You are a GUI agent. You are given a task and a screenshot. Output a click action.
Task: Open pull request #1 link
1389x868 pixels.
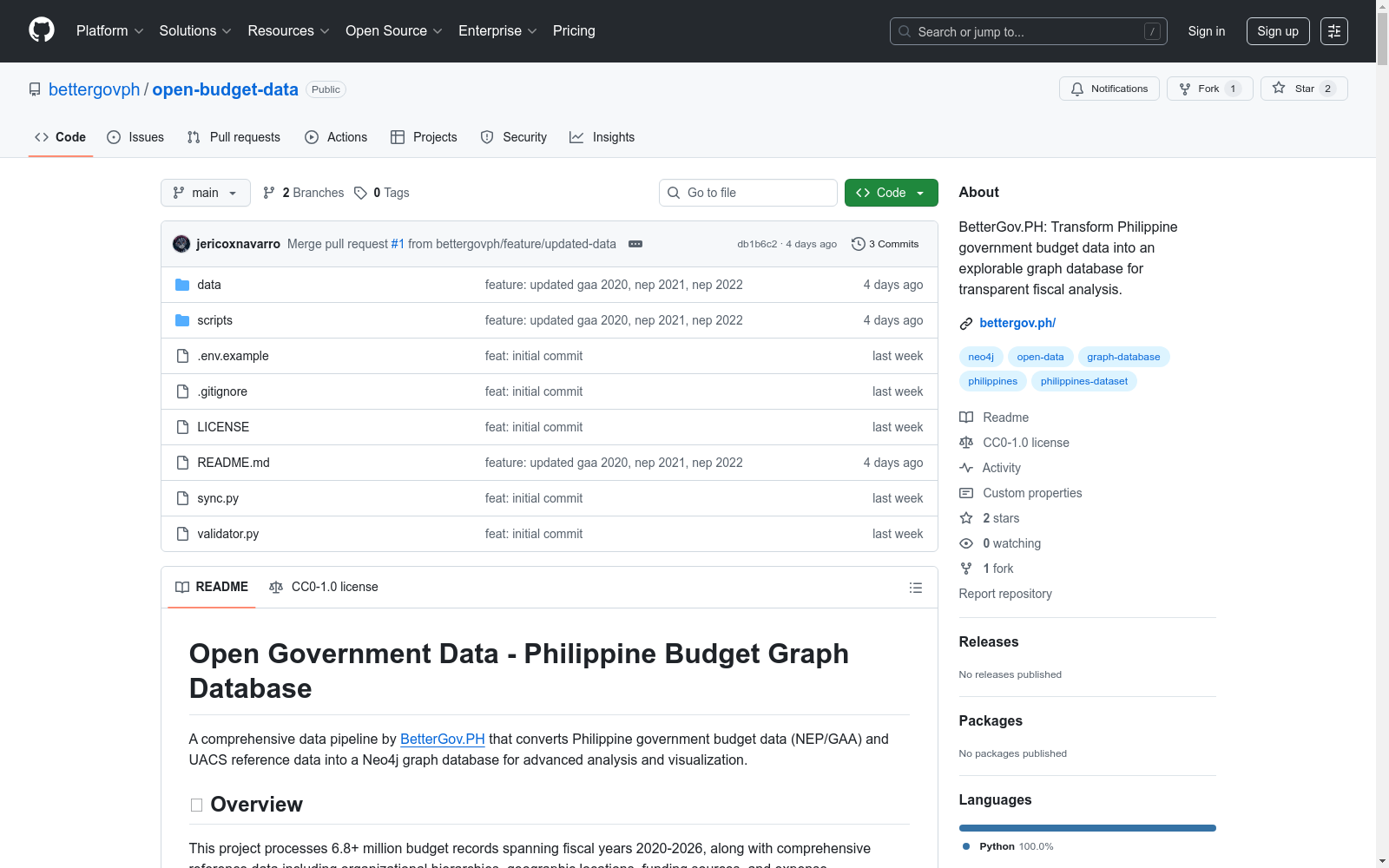coord(398,244)
